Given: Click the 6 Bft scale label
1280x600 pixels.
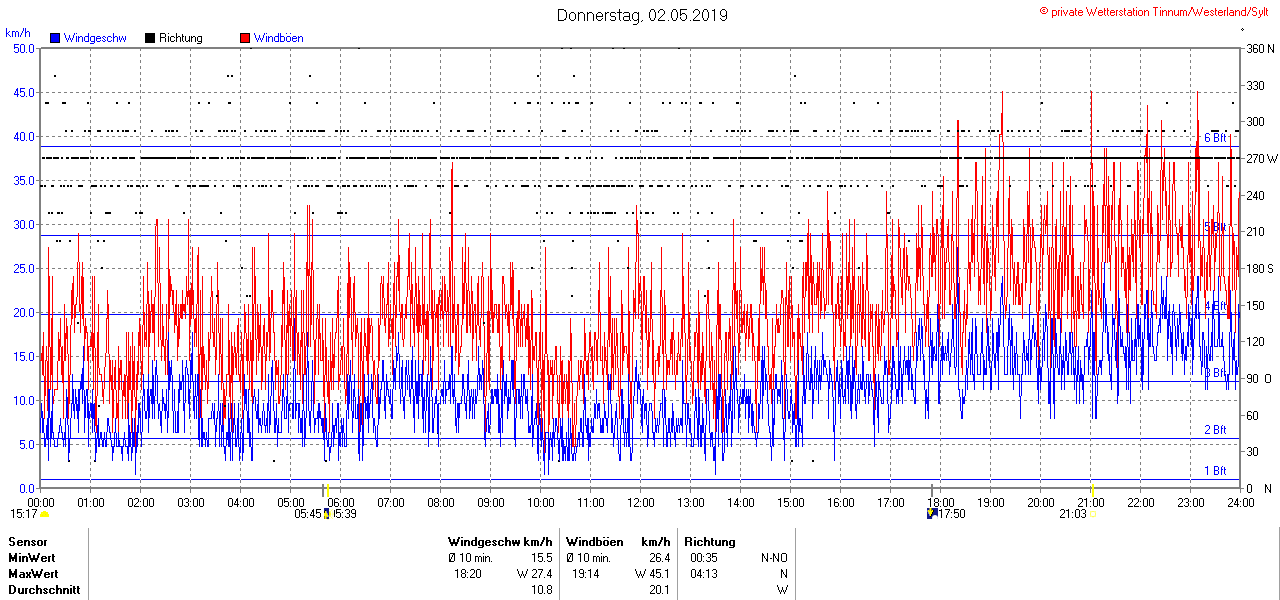Looking at the screenshot, I should (1215, 138).
